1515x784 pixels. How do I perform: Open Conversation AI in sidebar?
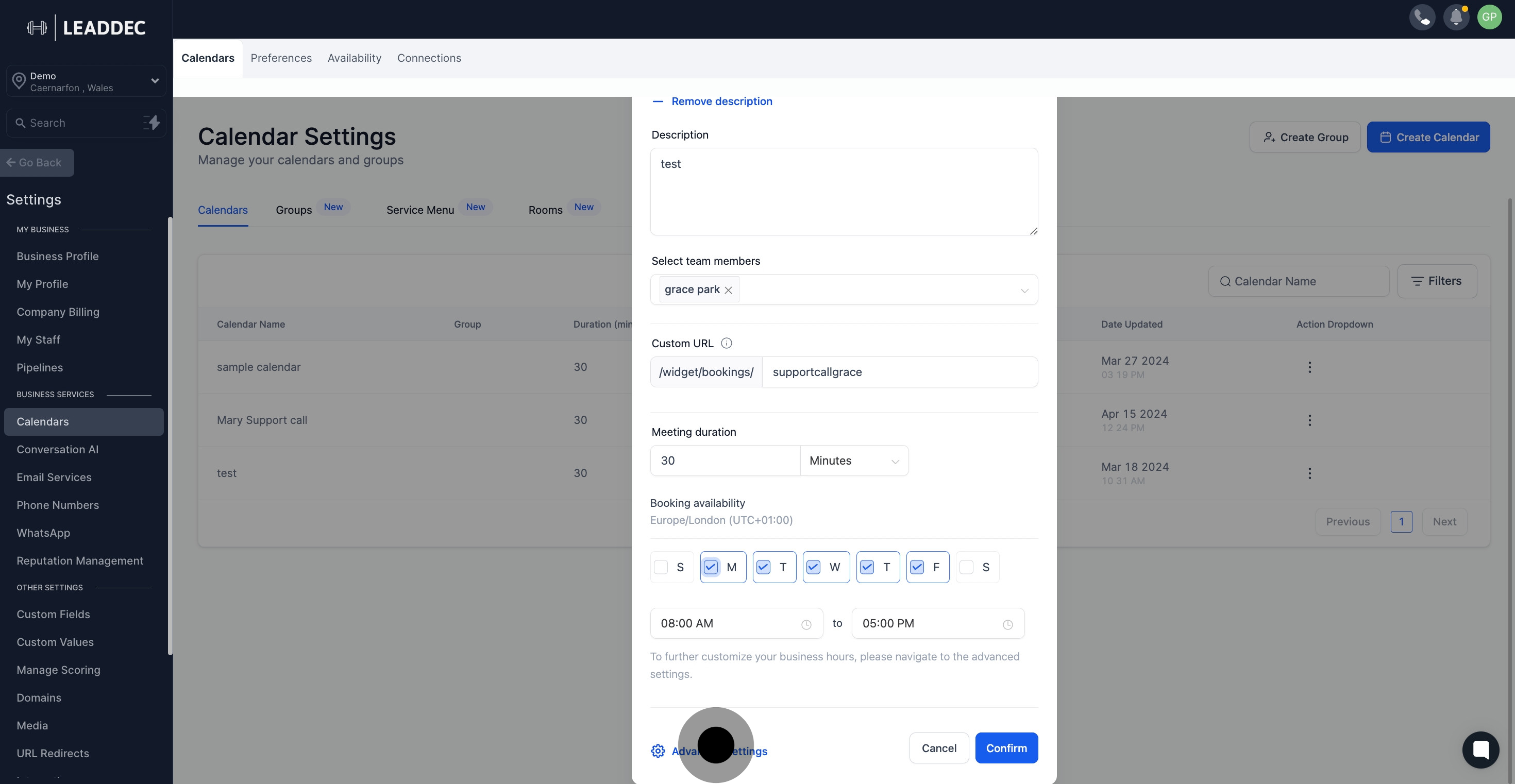[x=58, y=450]
